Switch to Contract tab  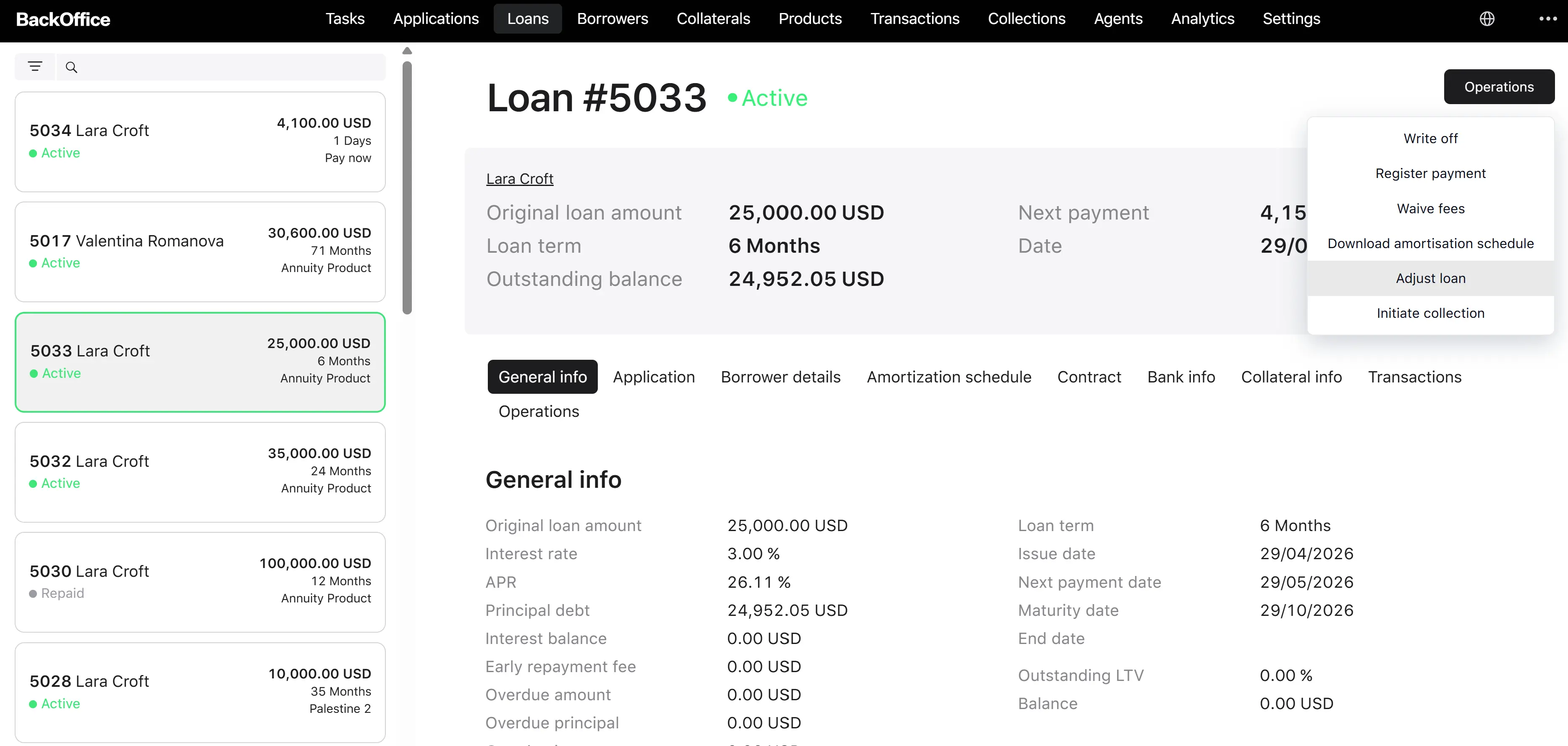[x=1089, y=377]
